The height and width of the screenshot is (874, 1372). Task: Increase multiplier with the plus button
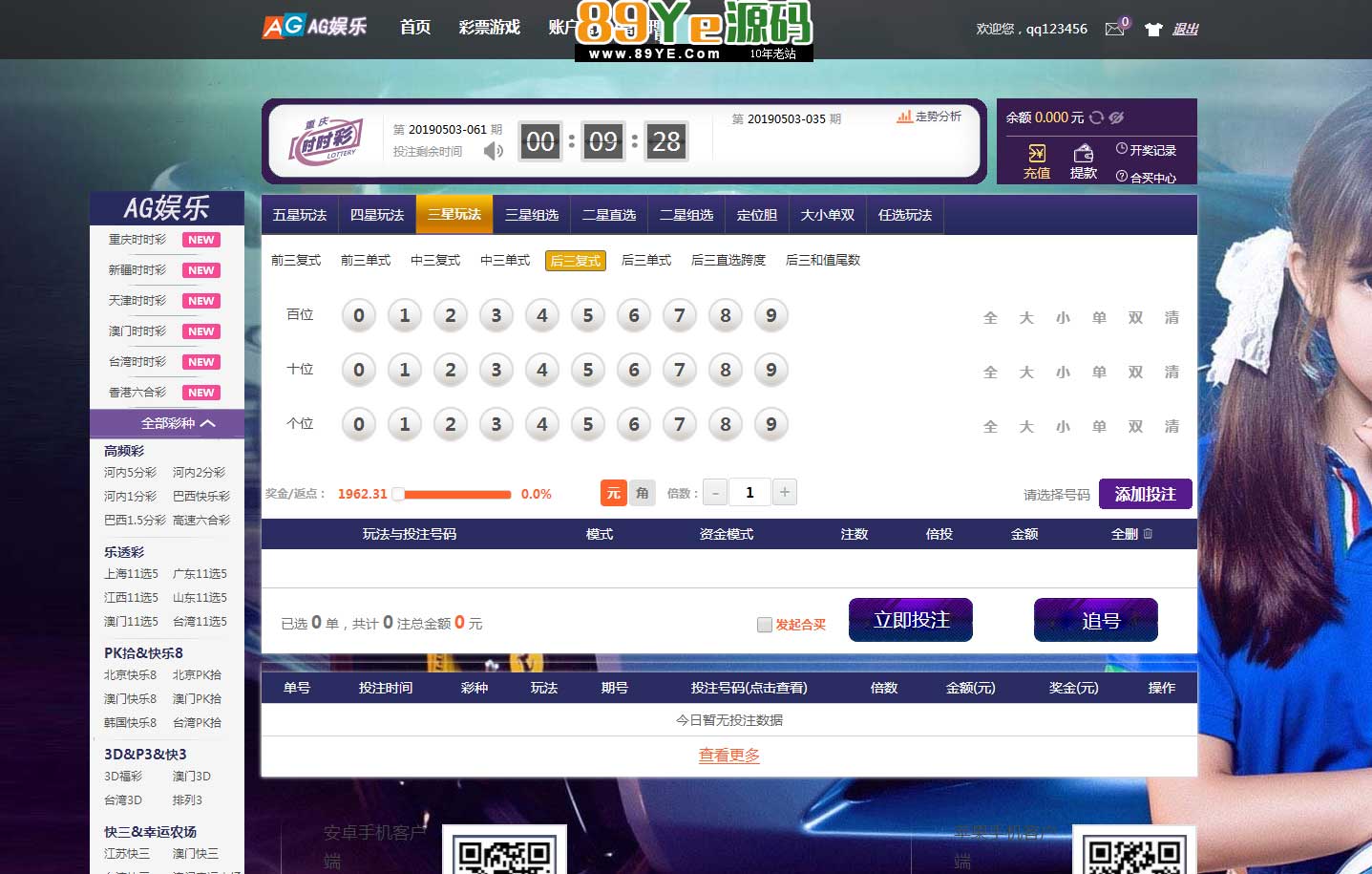click(x=784, y=492)
